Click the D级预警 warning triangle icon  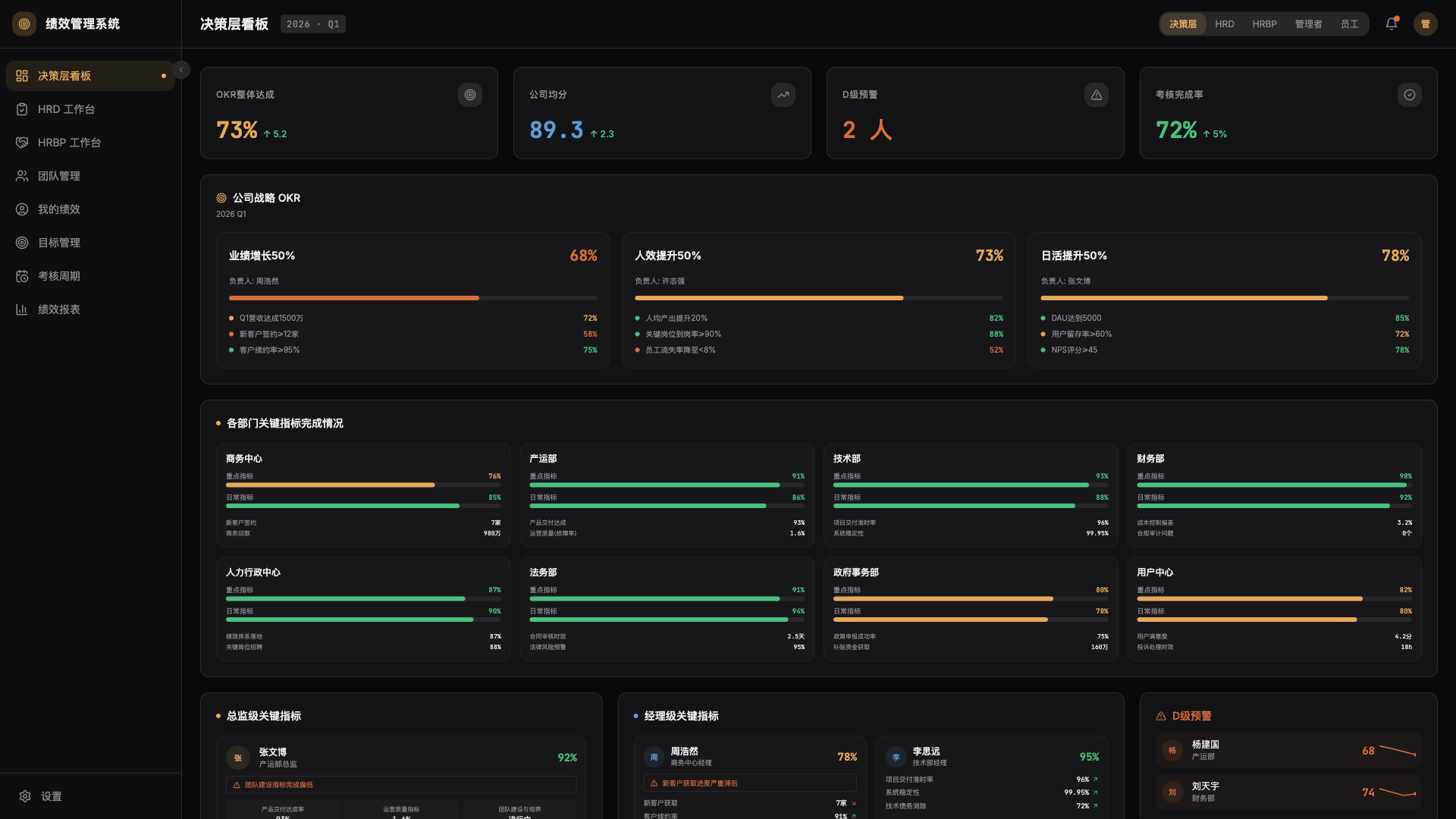click(1097, 95)
